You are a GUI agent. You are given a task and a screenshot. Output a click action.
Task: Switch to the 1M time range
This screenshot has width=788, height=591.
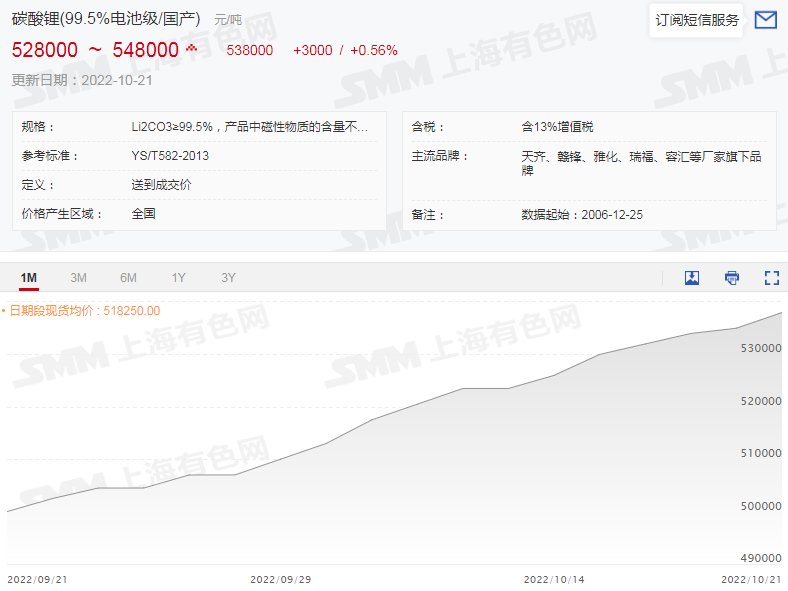[29, 278]
